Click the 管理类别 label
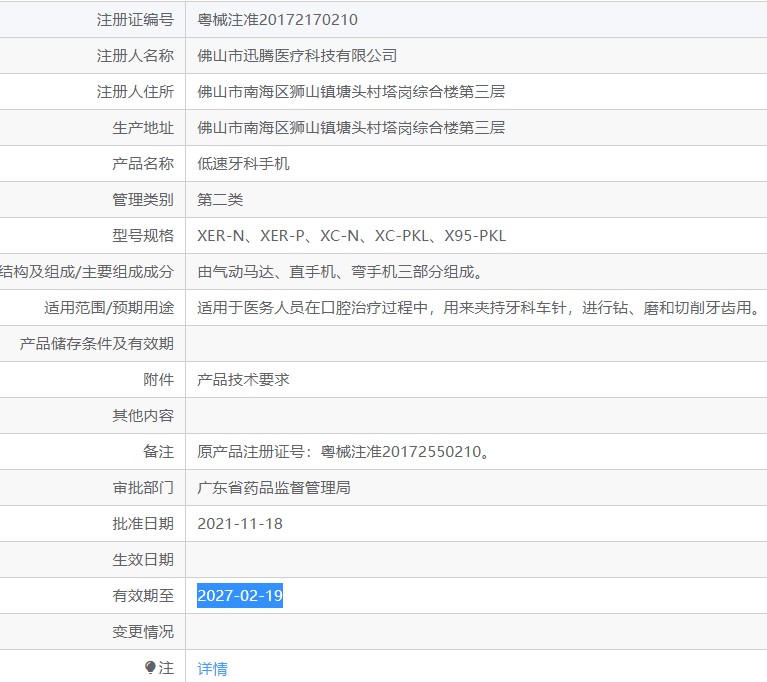Screen dimensions: 767x682 [x=143, y=200]
